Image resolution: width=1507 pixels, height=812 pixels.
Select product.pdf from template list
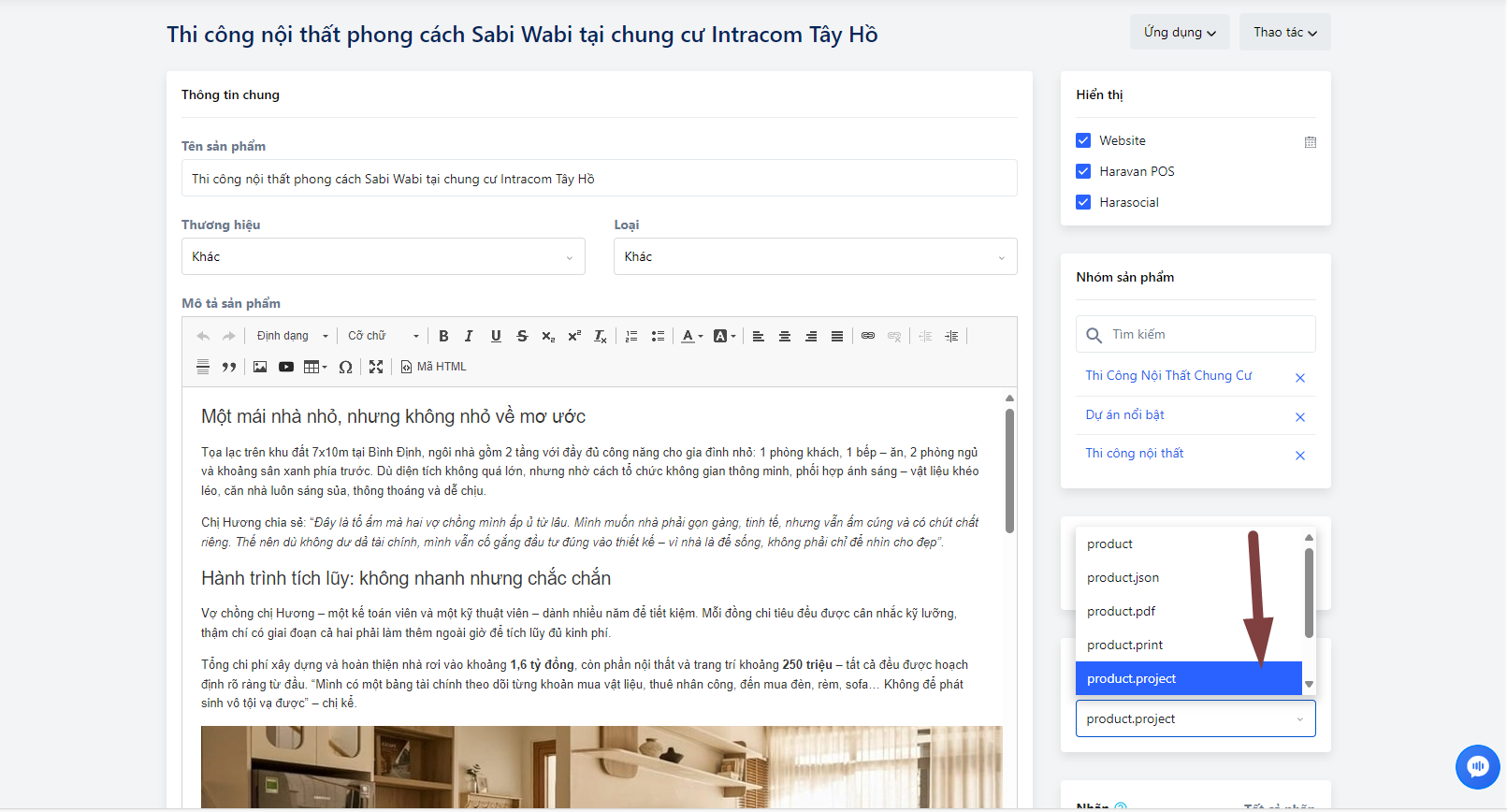click(1121, 611)
